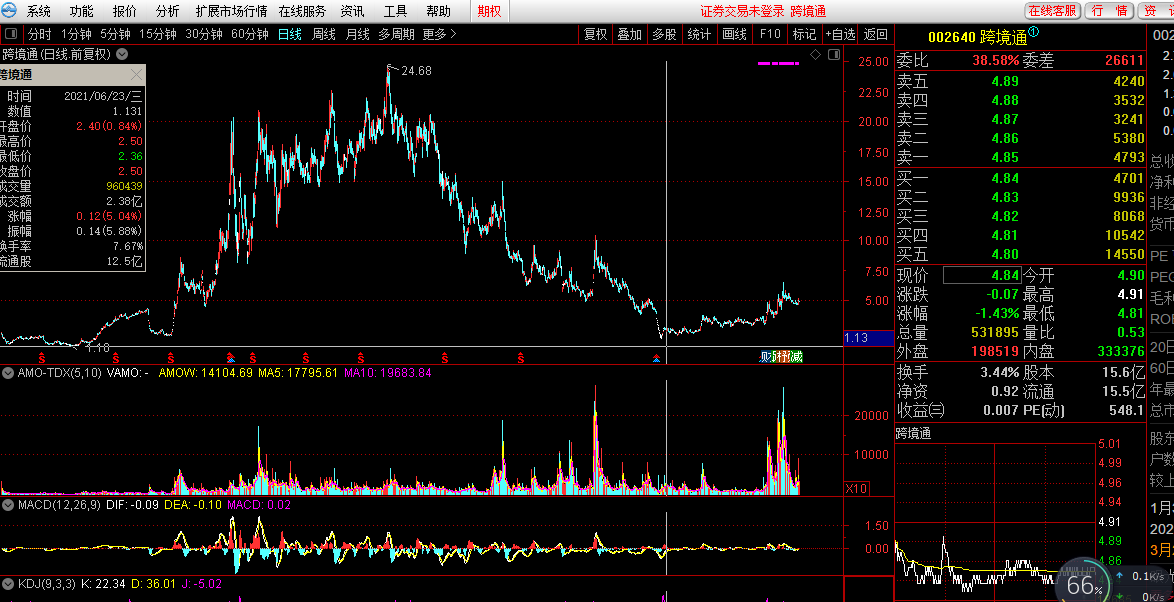Toggle the 复权 adjustment option
This screenshot has width=1174, height=602.
595,34
